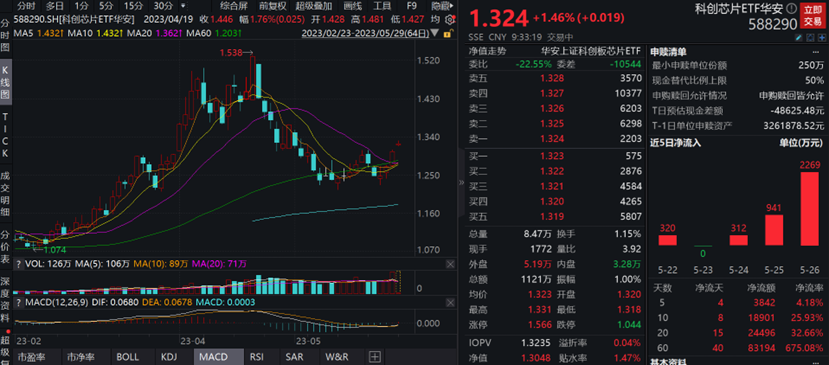Add a new indicator with plus button
Image resolution: width=829 pixels, height=365 pixels.
(374, 357)
